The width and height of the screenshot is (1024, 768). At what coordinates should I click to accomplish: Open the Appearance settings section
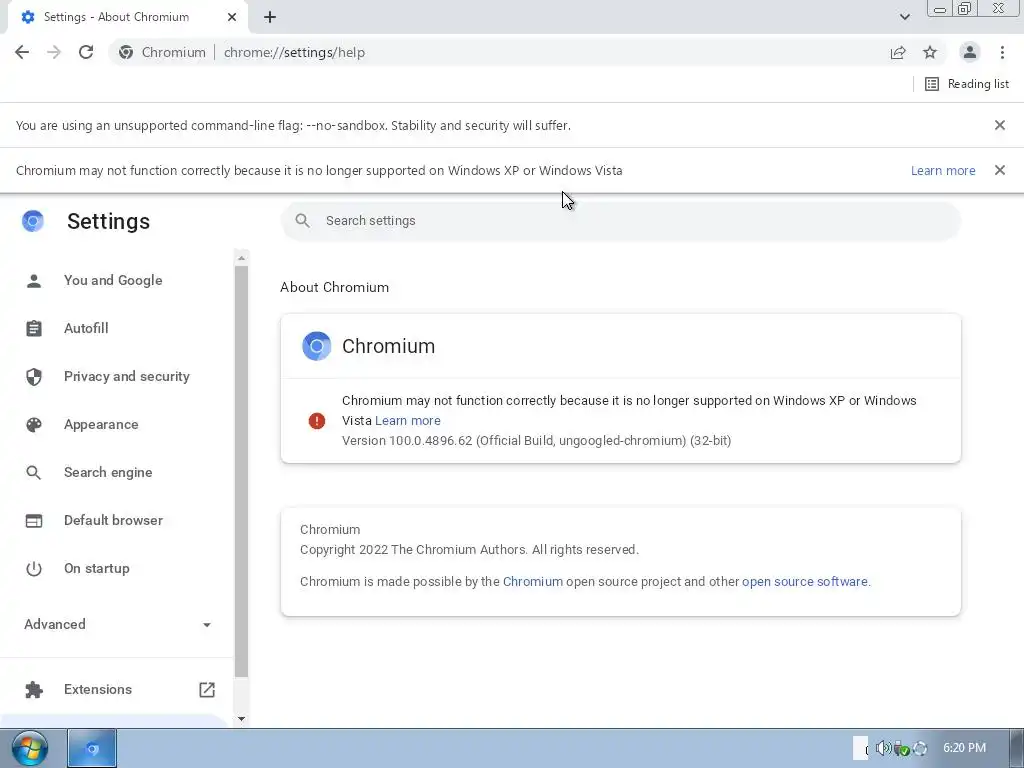coord(101,424)
